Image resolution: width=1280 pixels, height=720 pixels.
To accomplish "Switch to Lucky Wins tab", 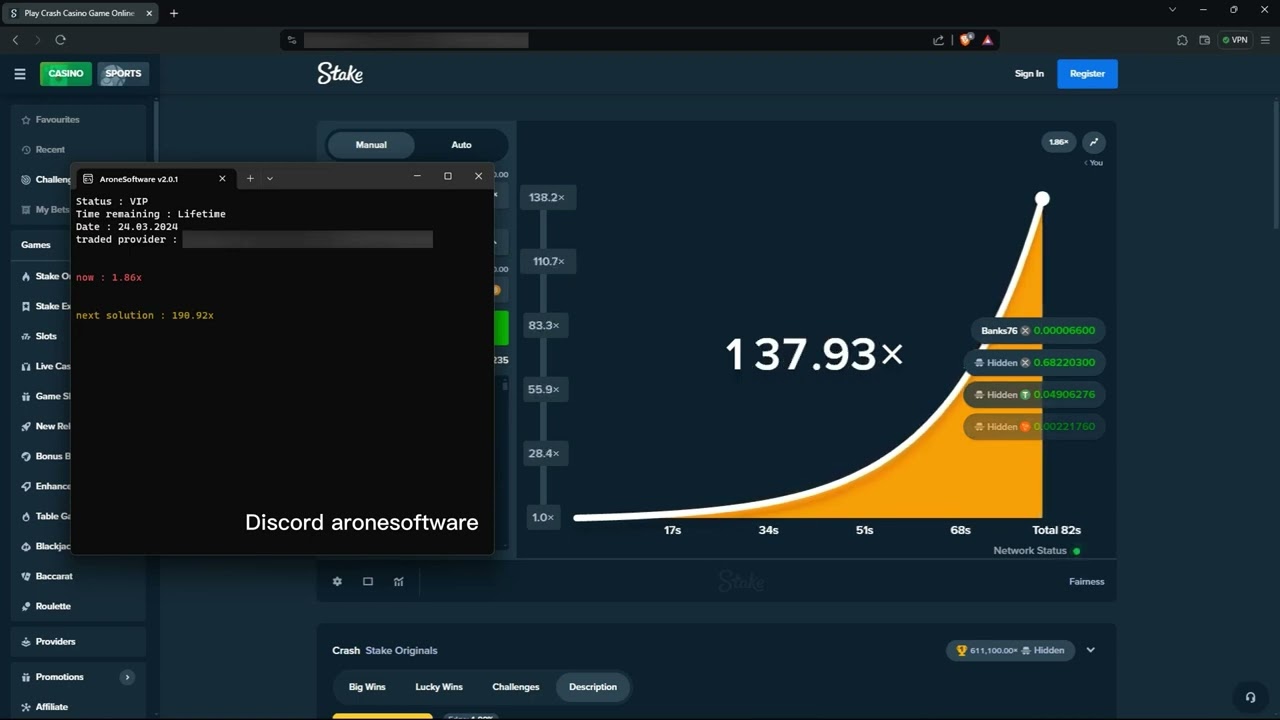I will pyautogui.click(x=439, y=687).
